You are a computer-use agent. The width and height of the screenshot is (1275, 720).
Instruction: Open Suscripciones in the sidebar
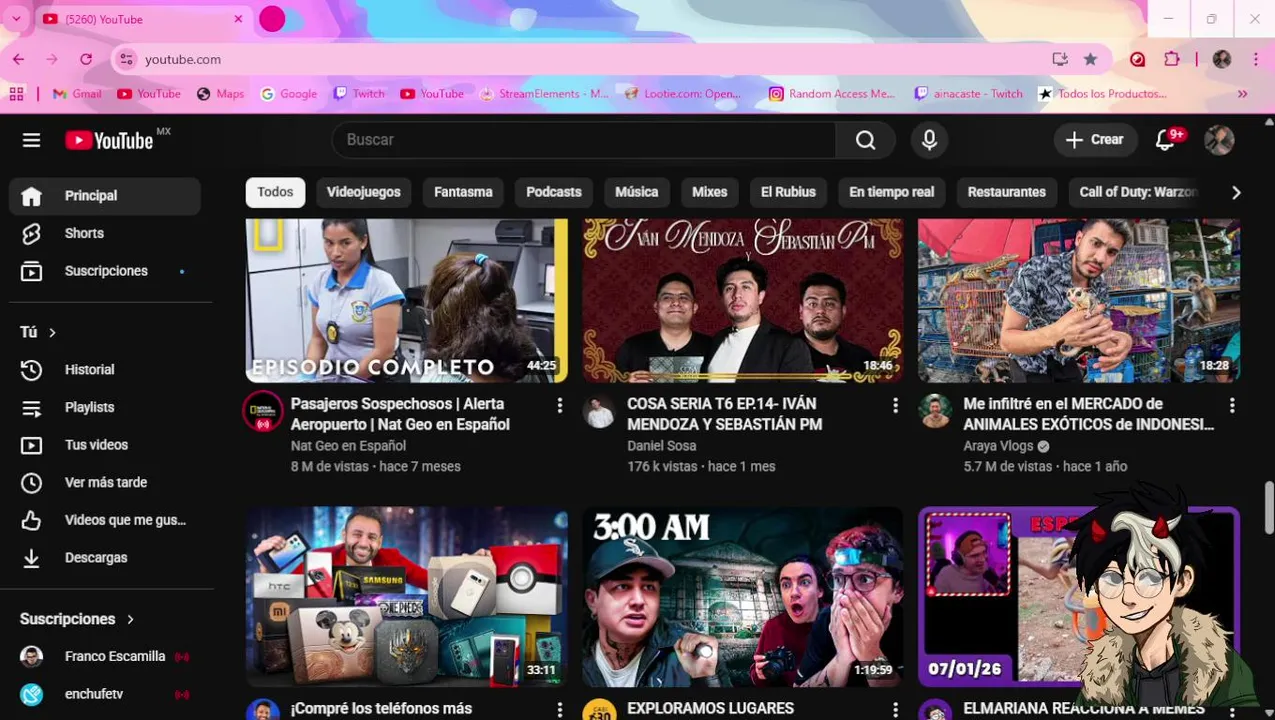tap(105, 271)
